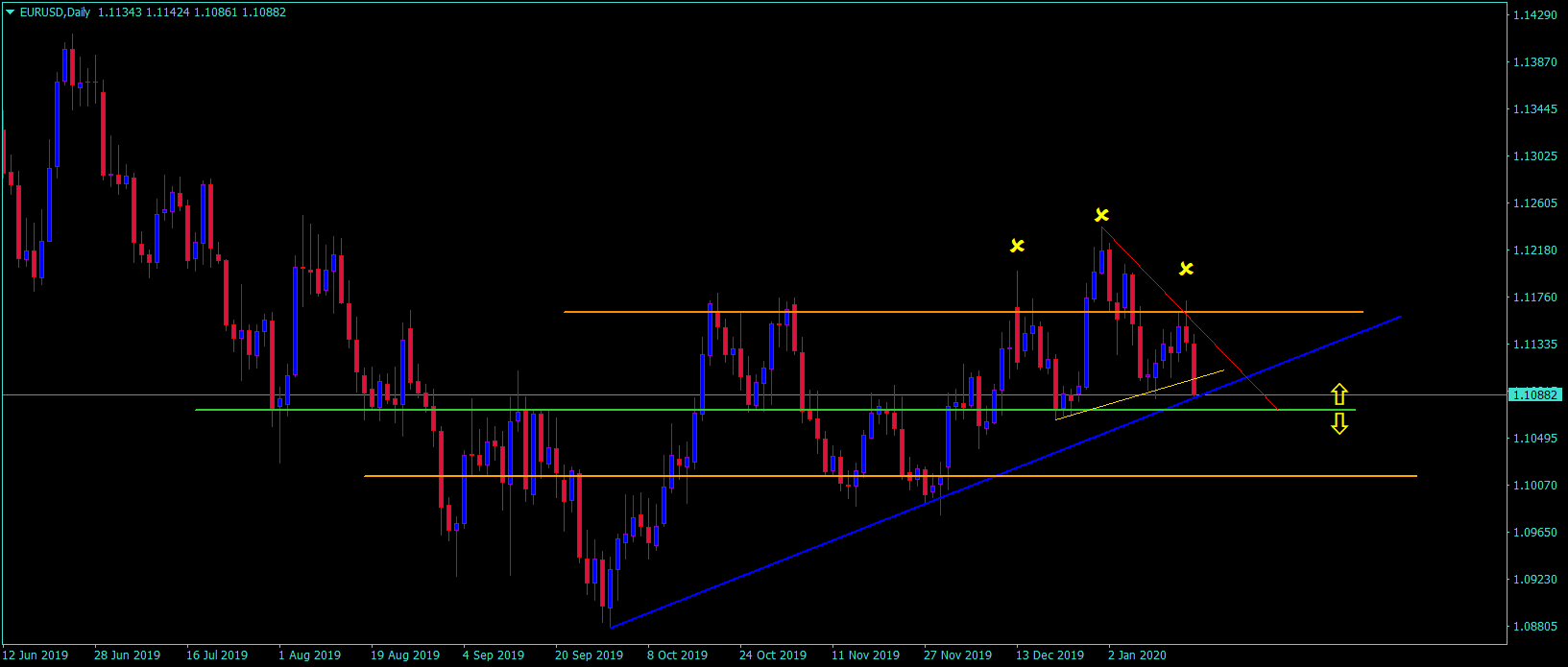Click price scale label 1.13870
The height and width of the screenshot is (667, 1568).
tap(1534, 62)
